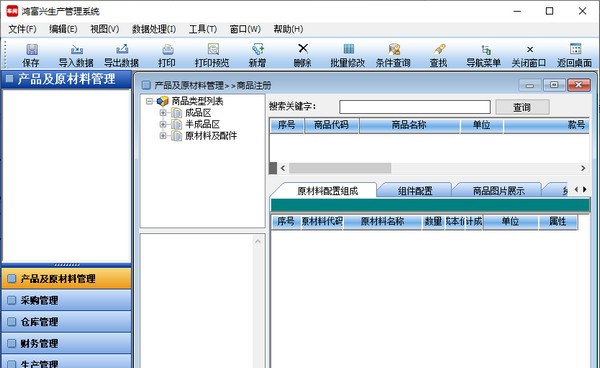Screen dimensions: 600x368
Task: Click the 导入数据 import icon
Action: (77, 49)
